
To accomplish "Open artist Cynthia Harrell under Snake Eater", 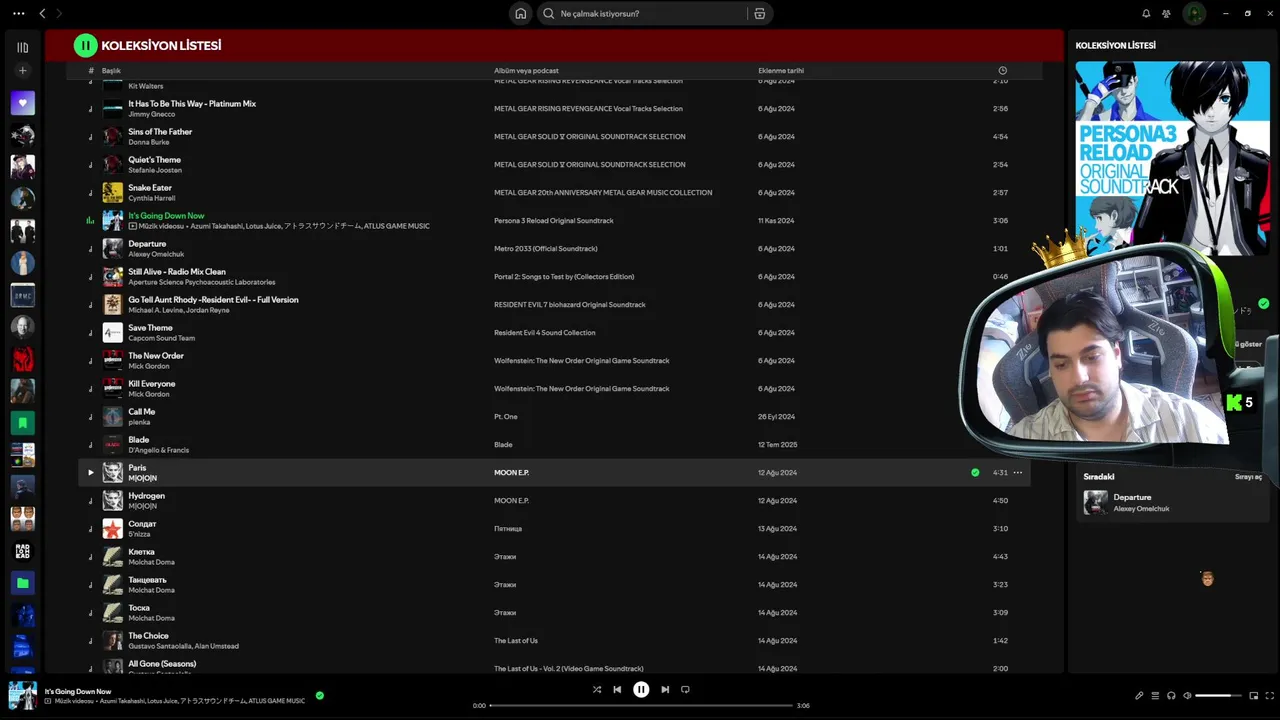I will tap(152, 198).
